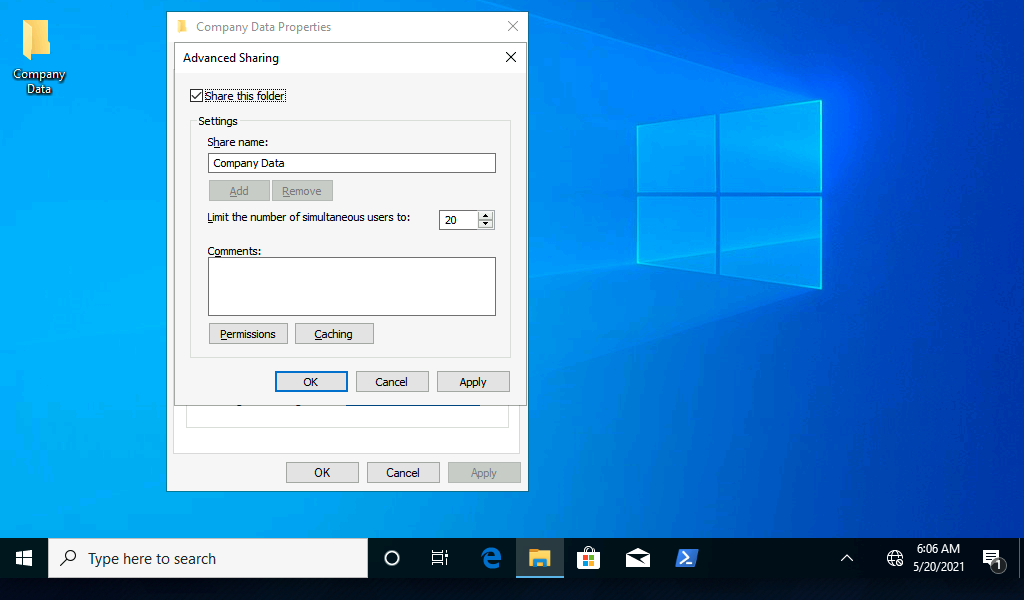
Task: Open the Mail app from the taskbar
Action: [x=637, y=558]
